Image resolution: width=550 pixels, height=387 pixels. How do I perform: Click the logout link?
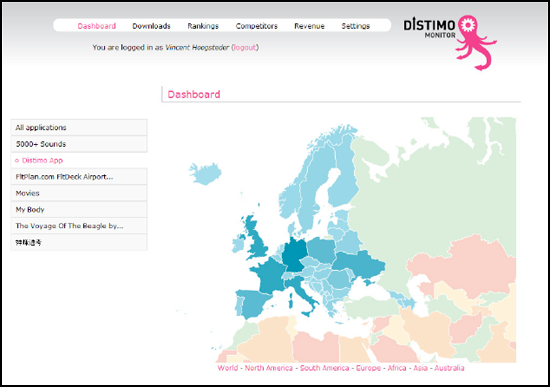coord(245,47)
